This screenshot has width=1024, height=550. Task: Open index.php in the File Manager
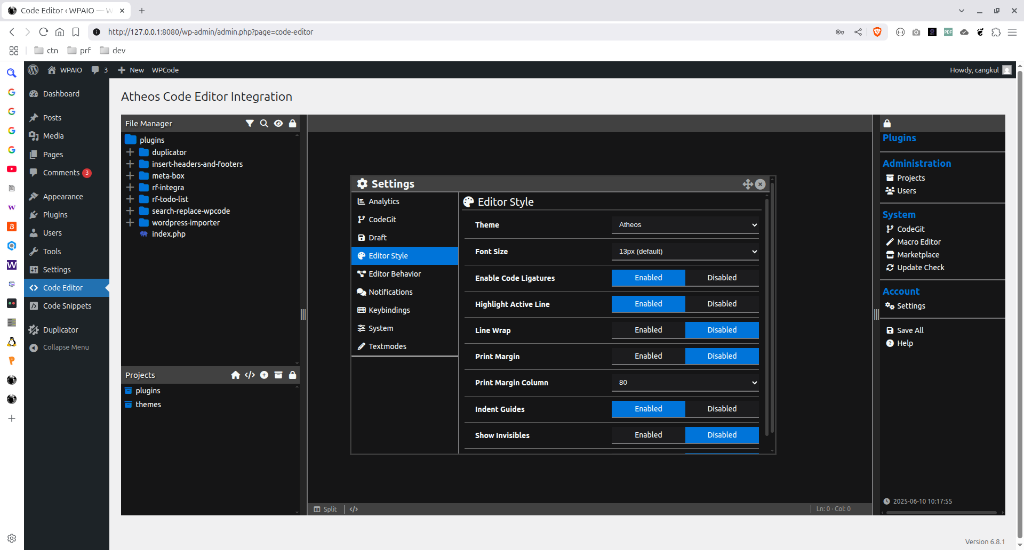168,234
